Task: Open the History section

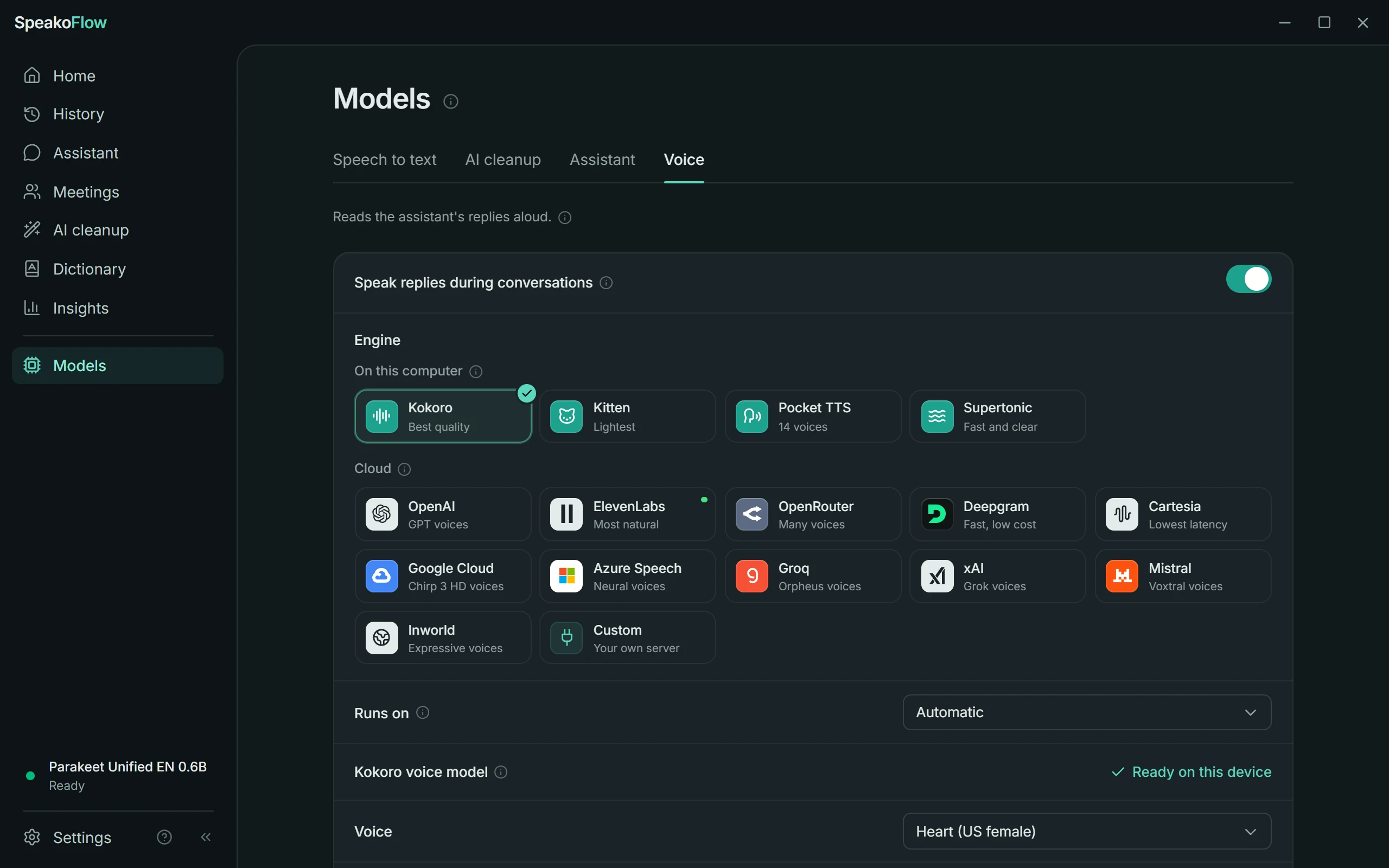Action: click(x=117, y=114)
